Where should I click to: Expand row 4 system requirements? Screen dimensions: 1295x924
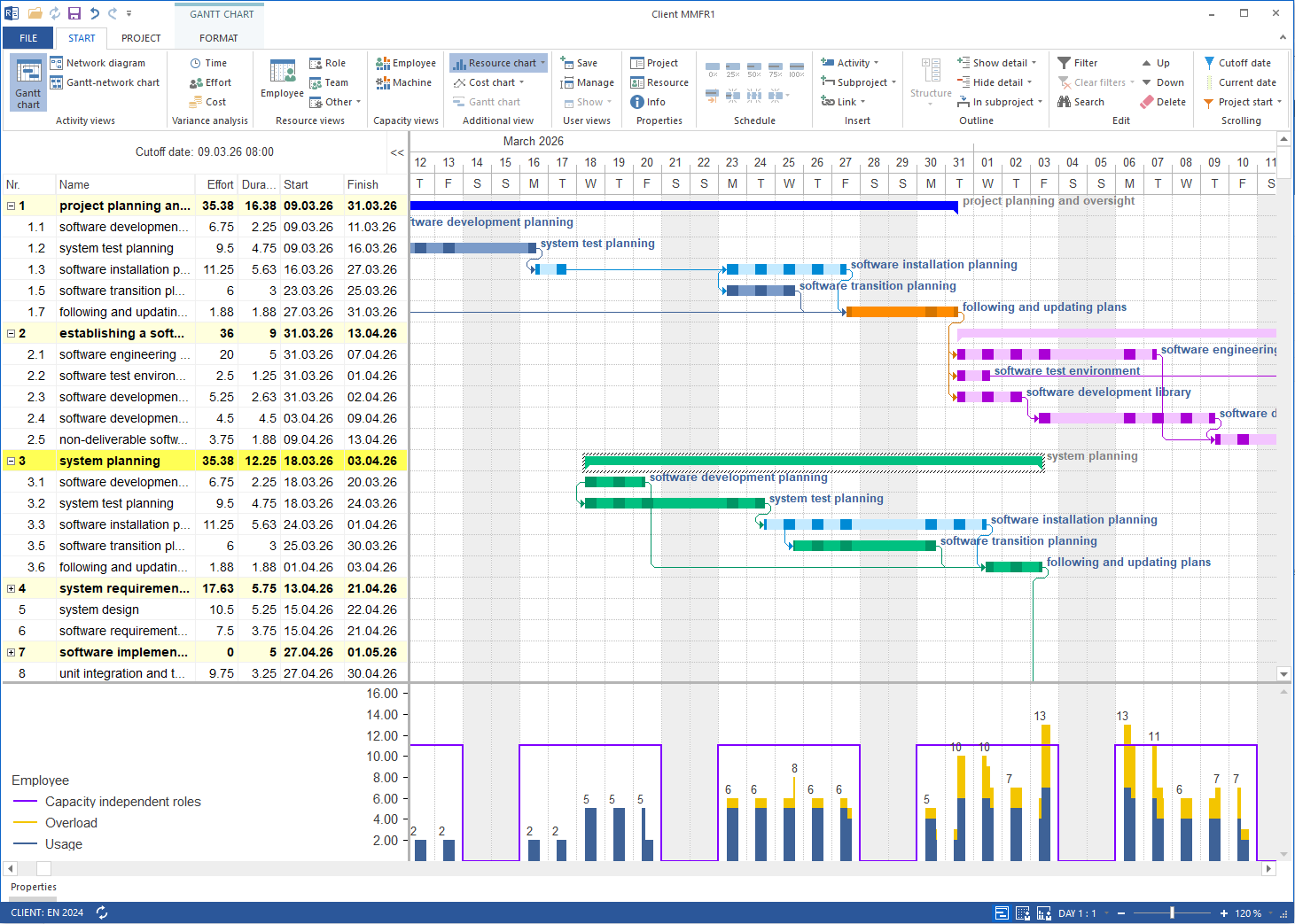(x=11, y=588)
